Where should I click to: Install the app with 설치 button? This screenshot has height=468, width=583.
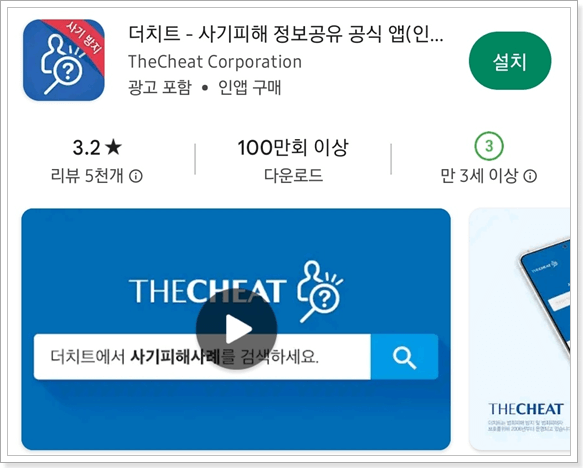510,61
